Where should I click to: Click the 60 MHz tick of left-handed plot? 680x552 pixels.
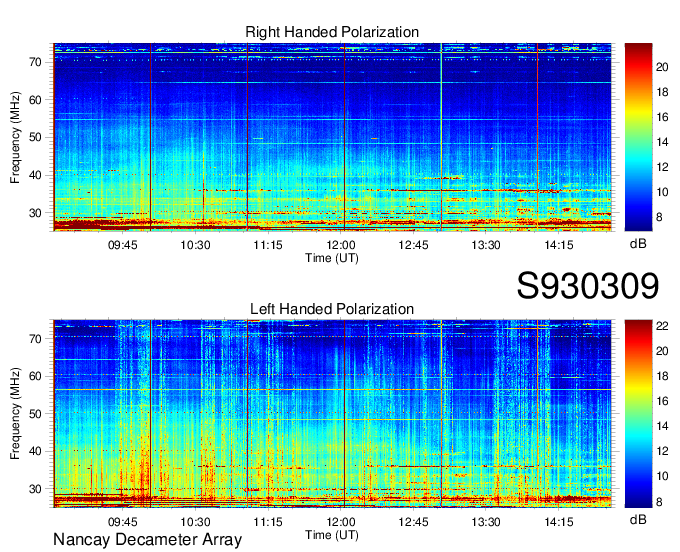[x=36, y=376]
